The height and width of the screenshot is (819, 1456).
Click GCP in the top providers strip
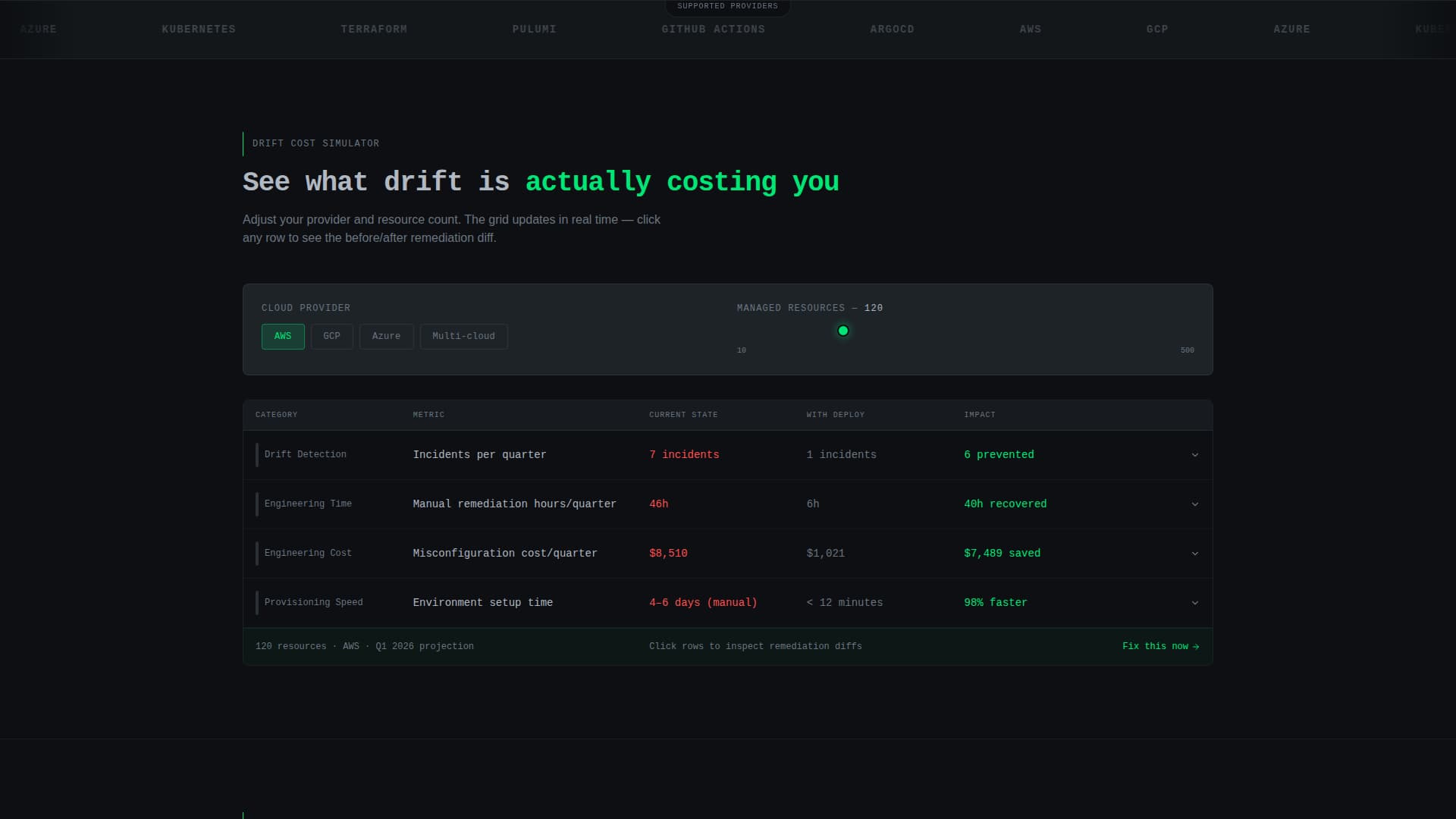(1156, 30)
